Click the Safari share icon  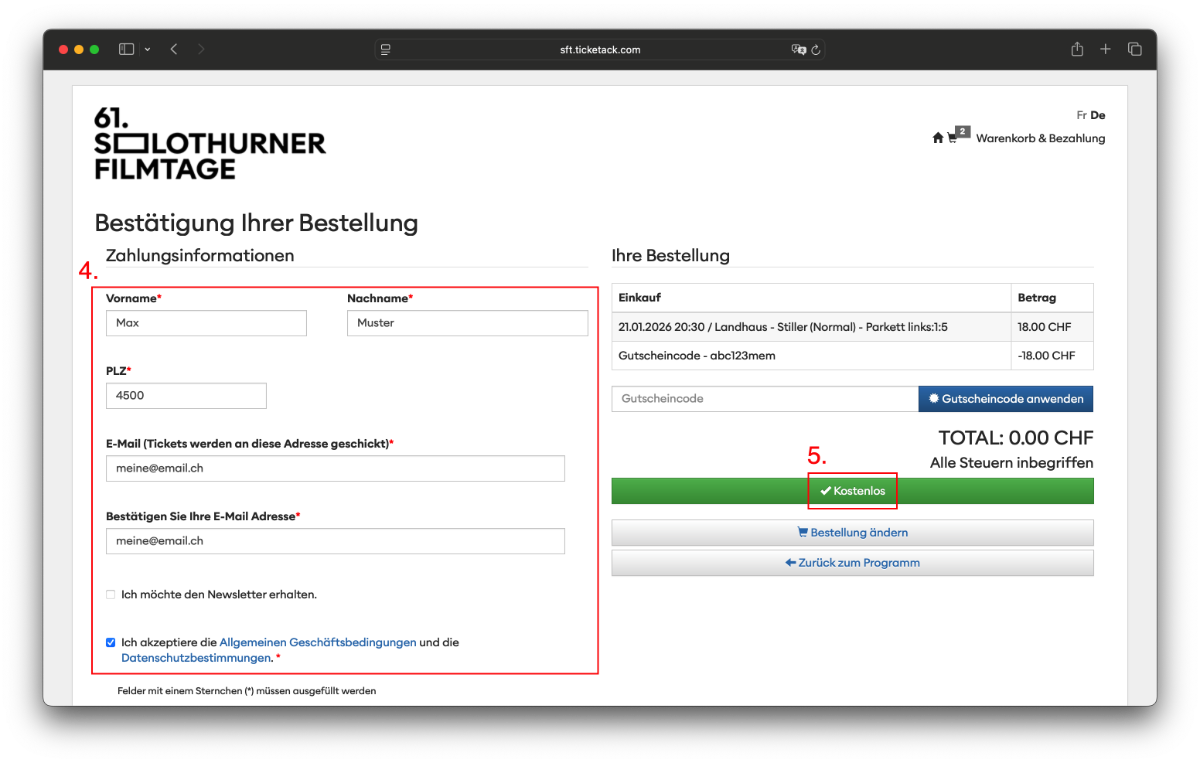coord(1077,49)
